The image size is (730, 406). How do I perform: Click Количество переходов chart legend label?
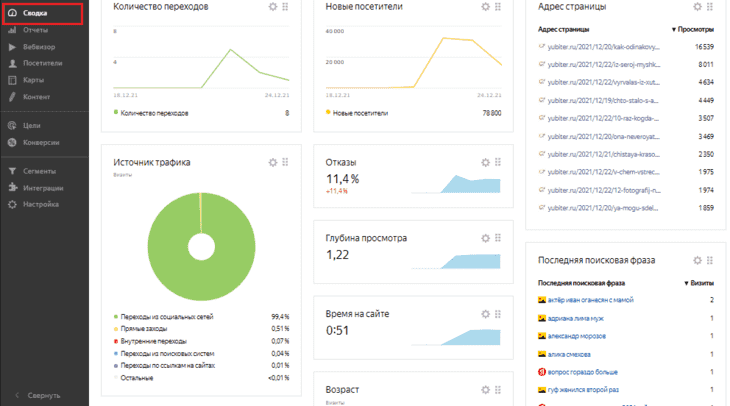coord(154,113)
